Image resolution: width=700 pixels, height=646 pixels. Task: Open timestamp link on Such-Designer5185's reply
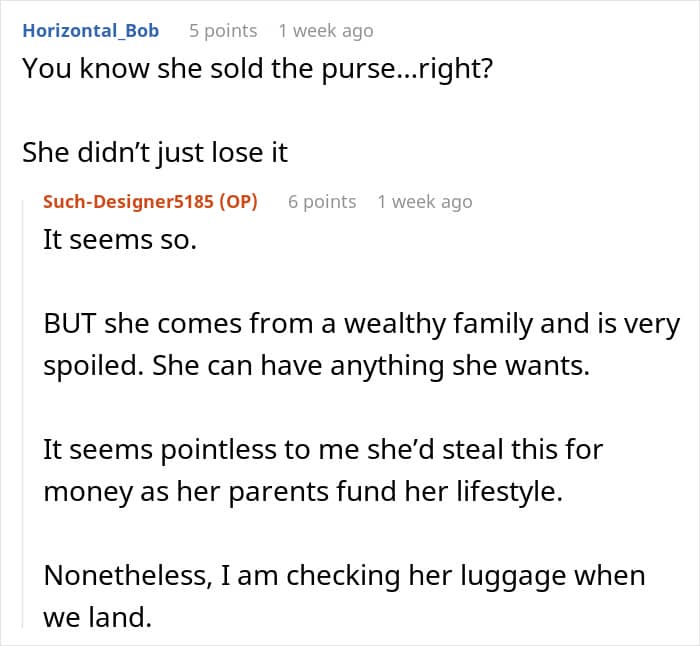(424, 202)
